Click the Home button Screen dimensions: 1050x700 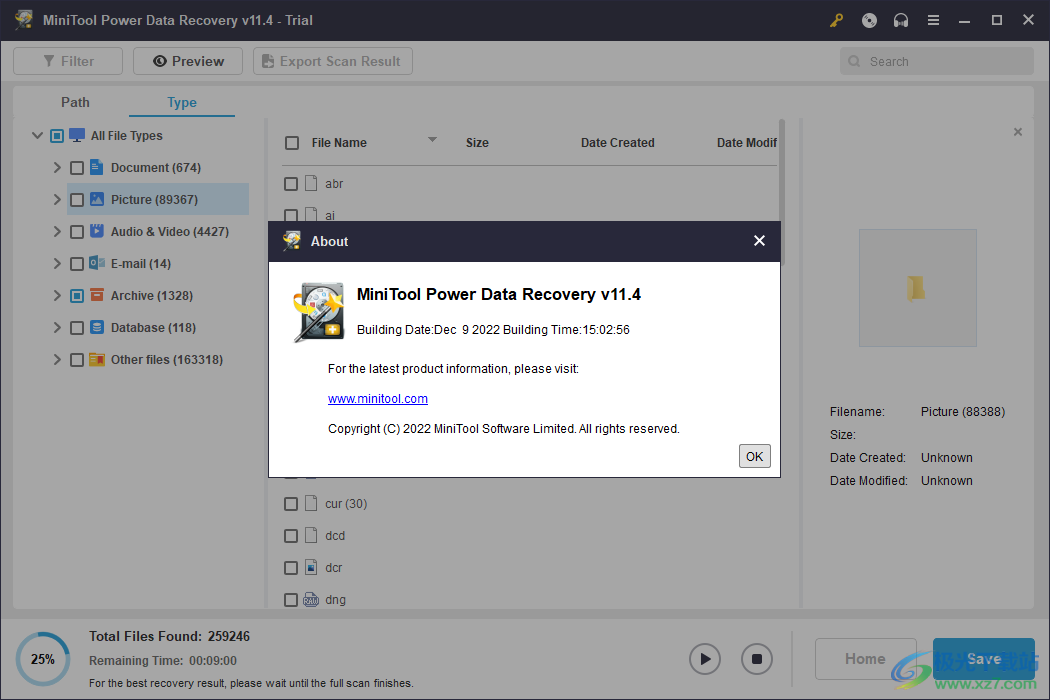coord(865,659)
